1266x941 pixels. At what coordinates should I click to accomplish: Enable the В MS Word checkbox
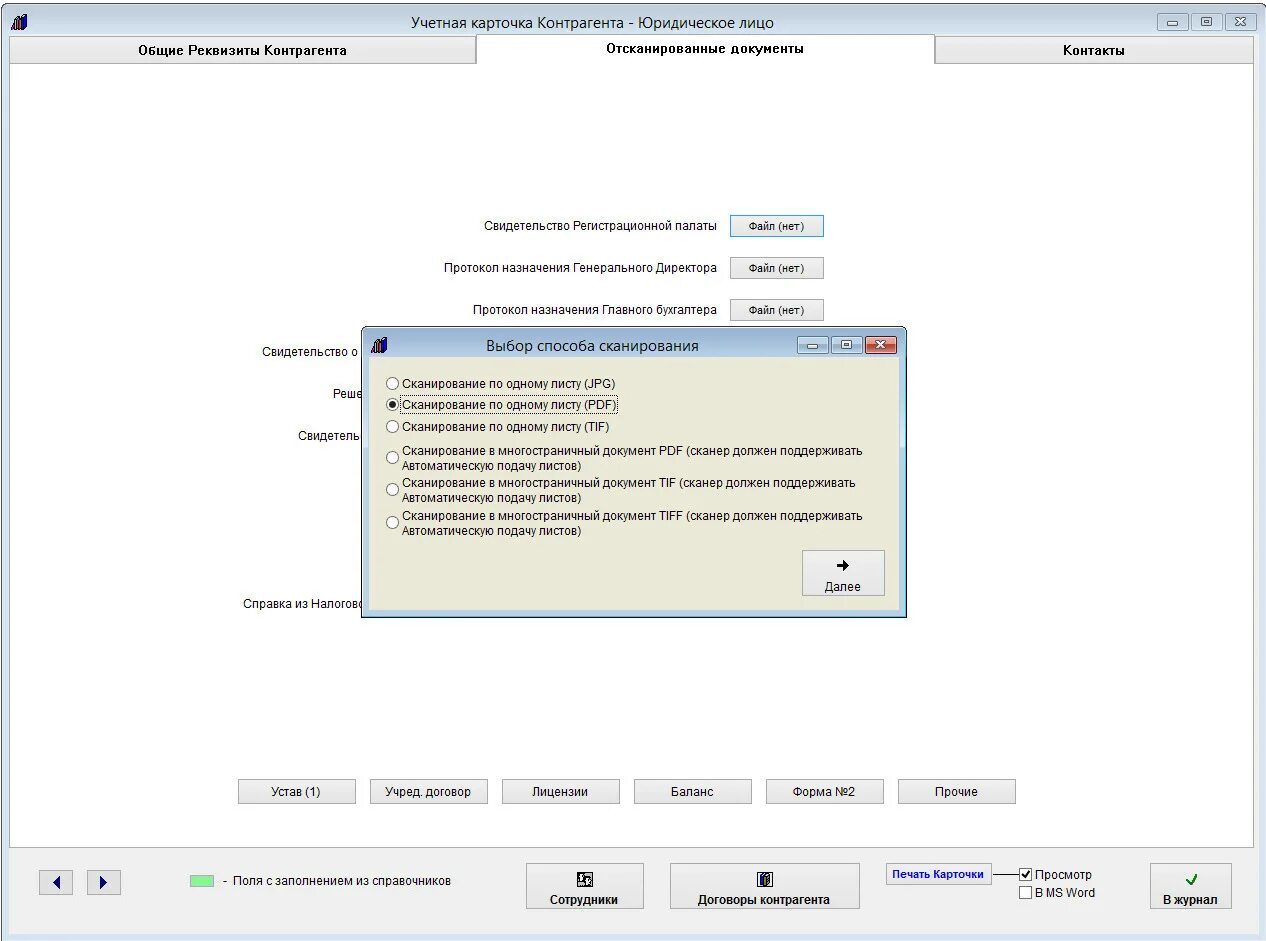[1025, 893]
